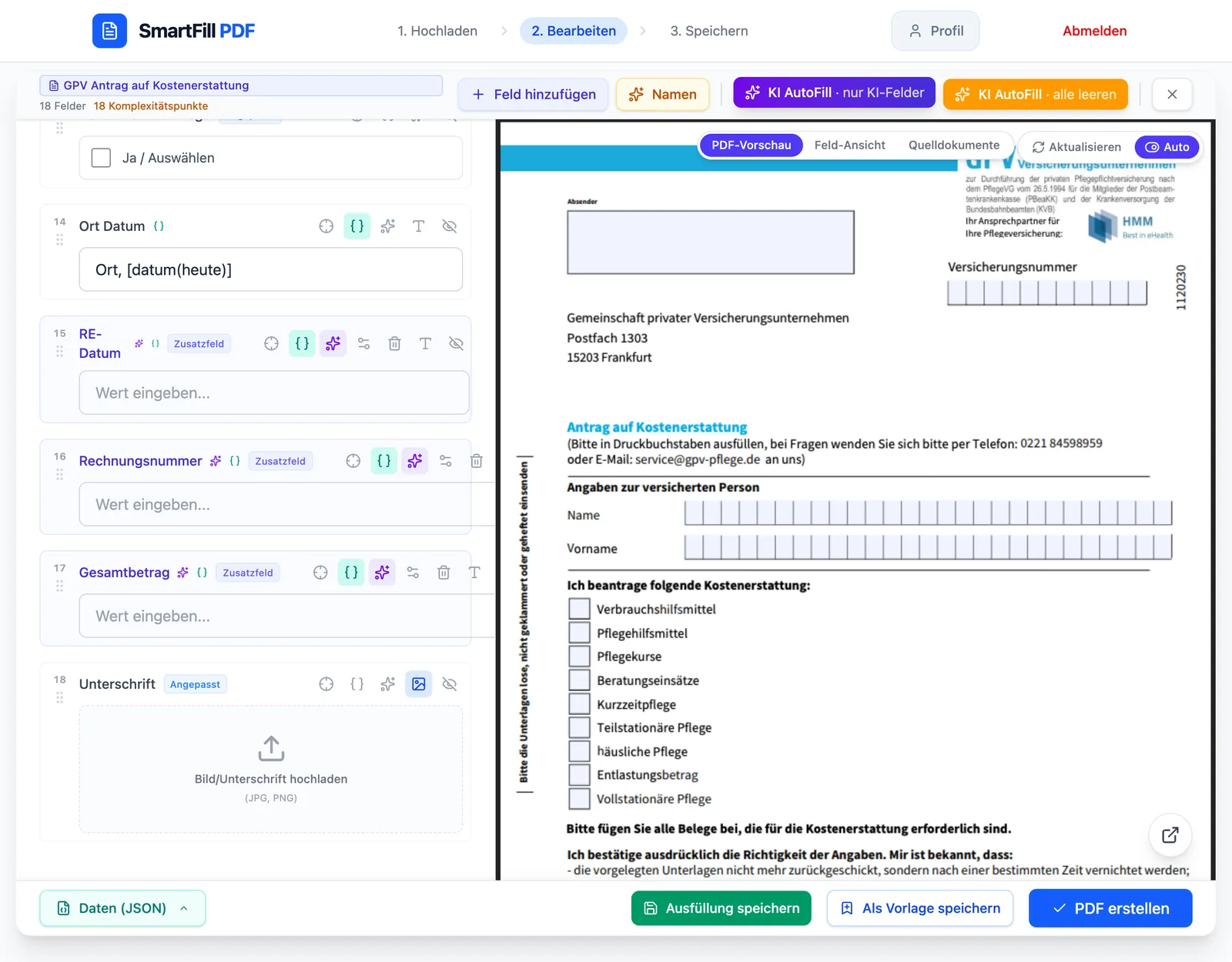Open the Profil button
Viewport: 1232px width, 962px height.
936,31
